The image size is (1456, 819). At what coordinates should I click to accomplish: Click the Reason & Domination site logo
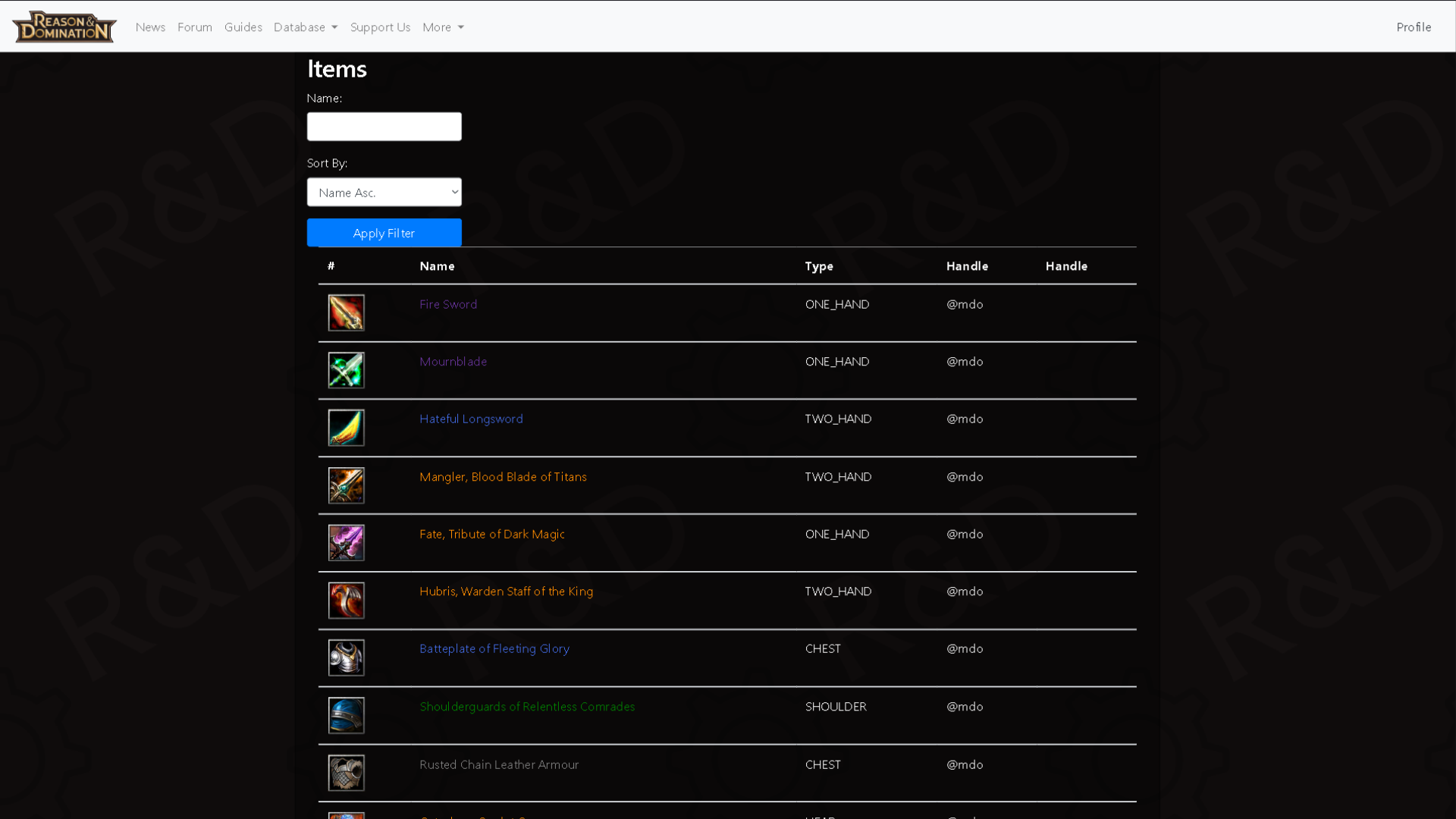[64, 27]
